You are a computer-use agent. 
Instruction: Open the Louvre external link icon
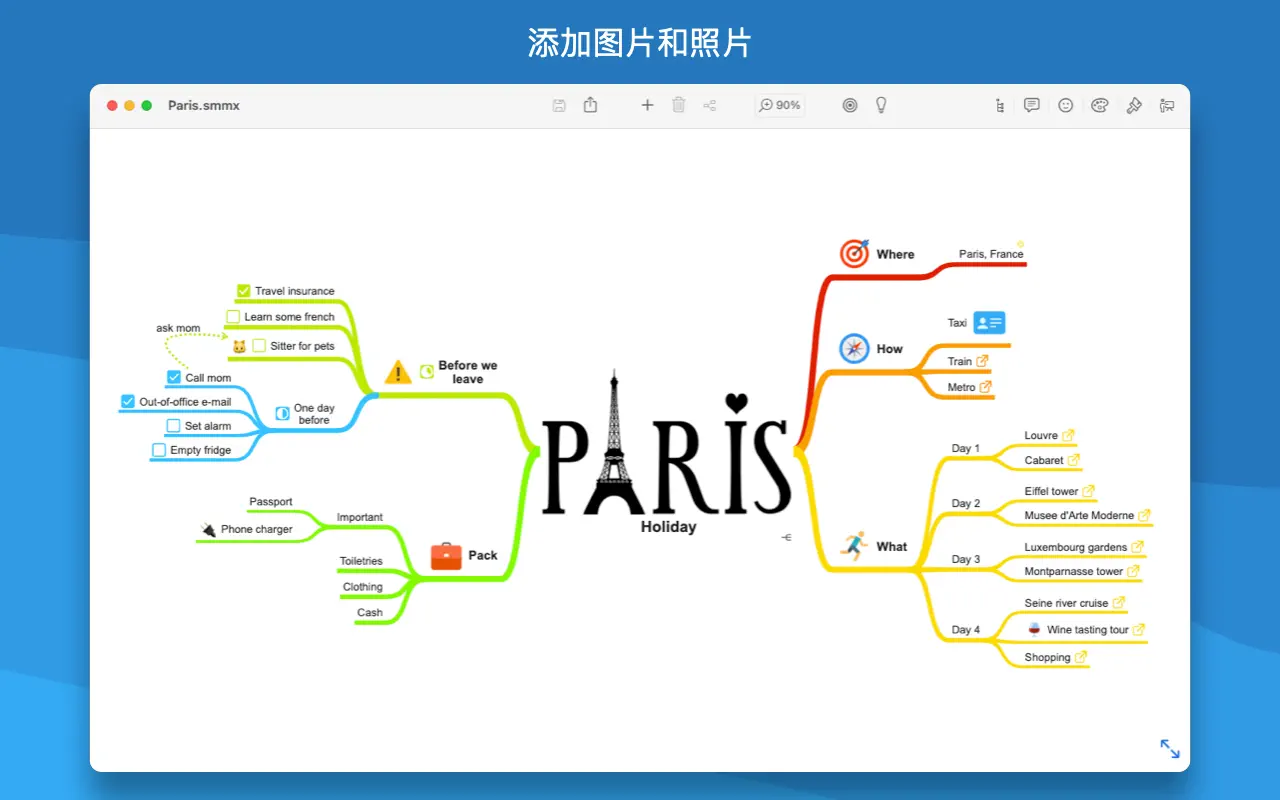[1068, 435]
